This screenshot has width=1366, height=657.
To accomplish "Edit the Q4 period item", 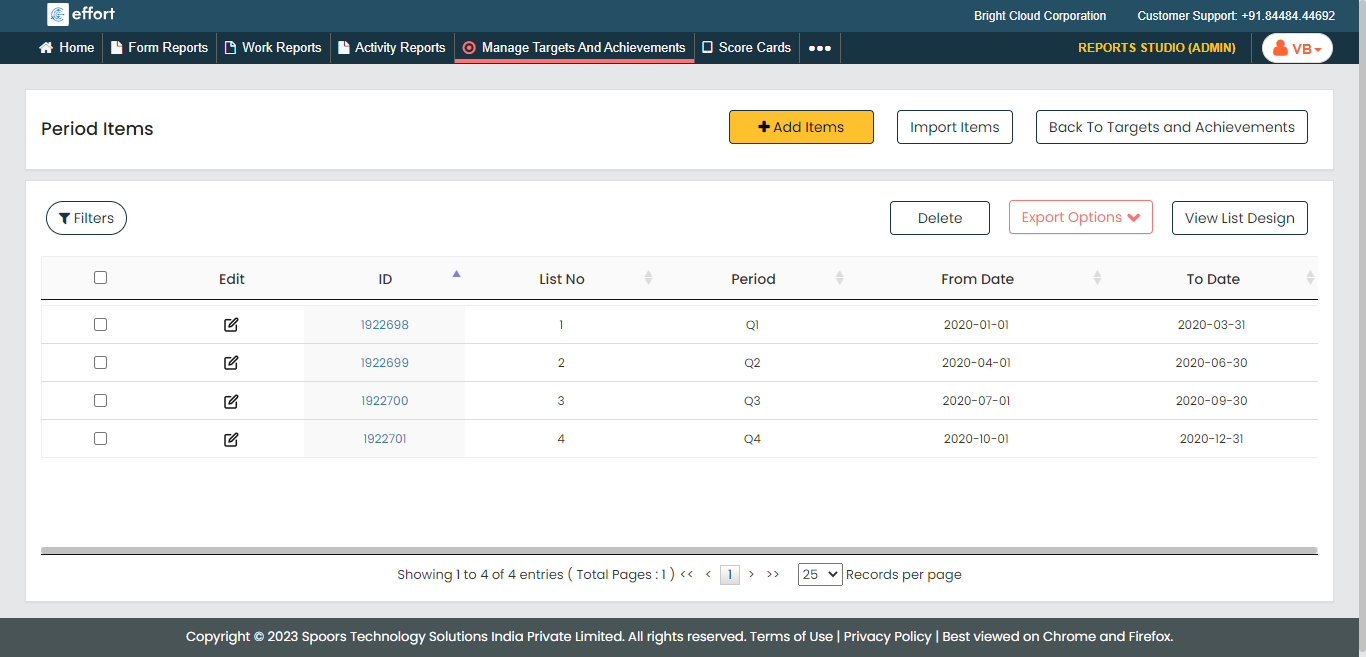I will [x=231, y=439].
